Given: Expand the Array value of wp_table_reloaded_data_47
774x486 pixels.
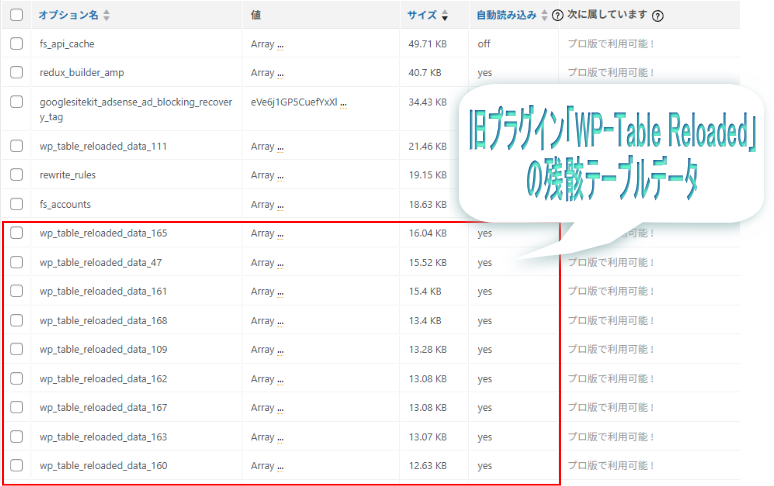Looking at the screenshot, I should (280, 263).
